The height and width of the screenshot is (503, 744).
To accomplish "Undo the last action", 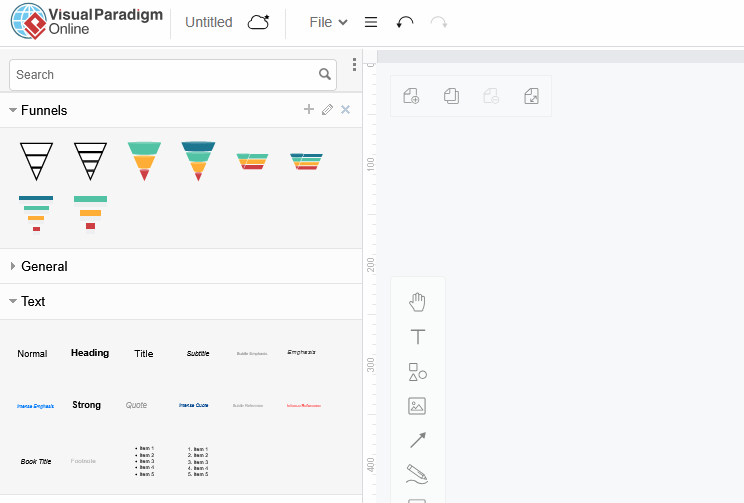I will pos(405,22).
